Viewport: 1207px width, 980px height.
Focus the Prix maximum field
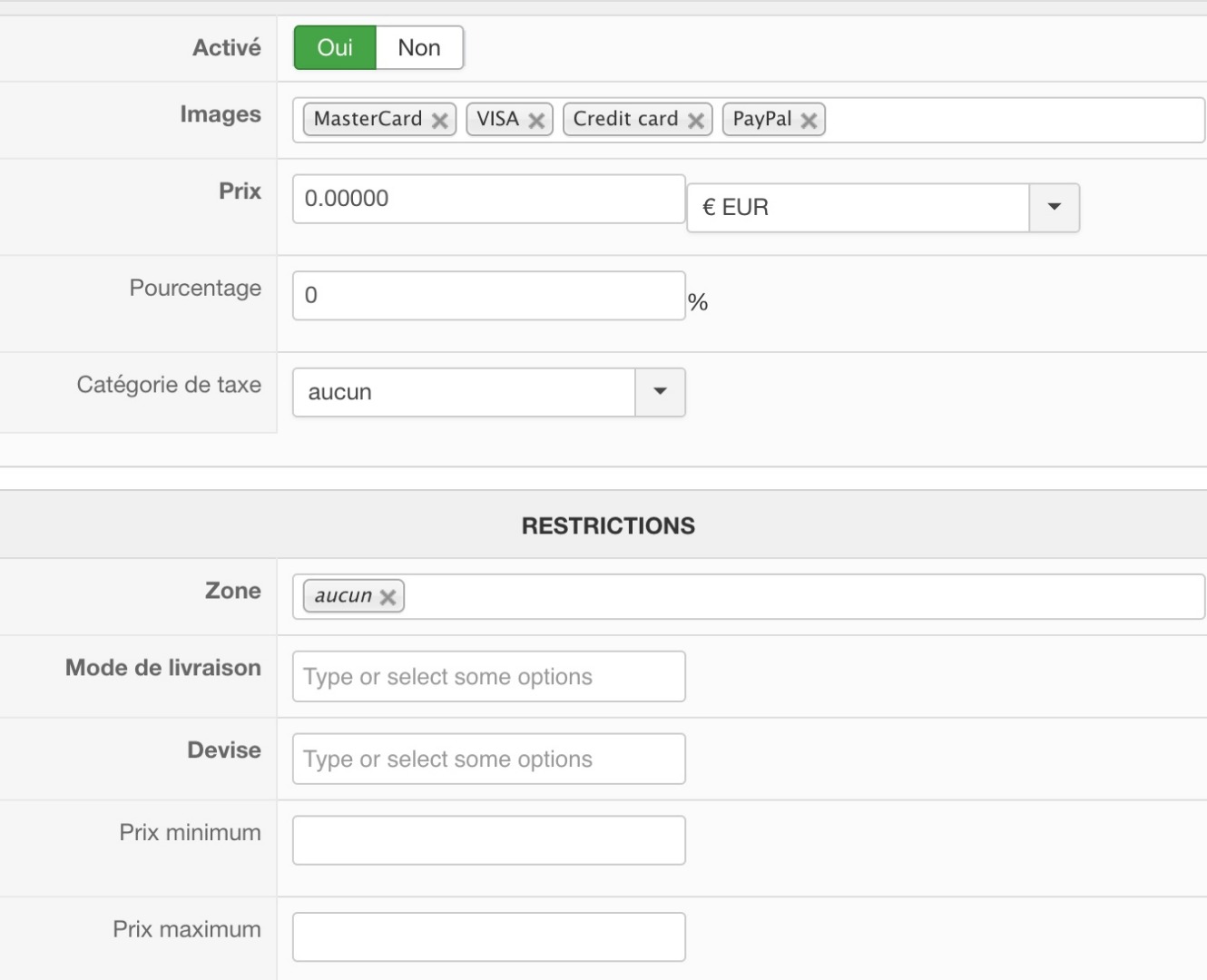click(488, 937)
